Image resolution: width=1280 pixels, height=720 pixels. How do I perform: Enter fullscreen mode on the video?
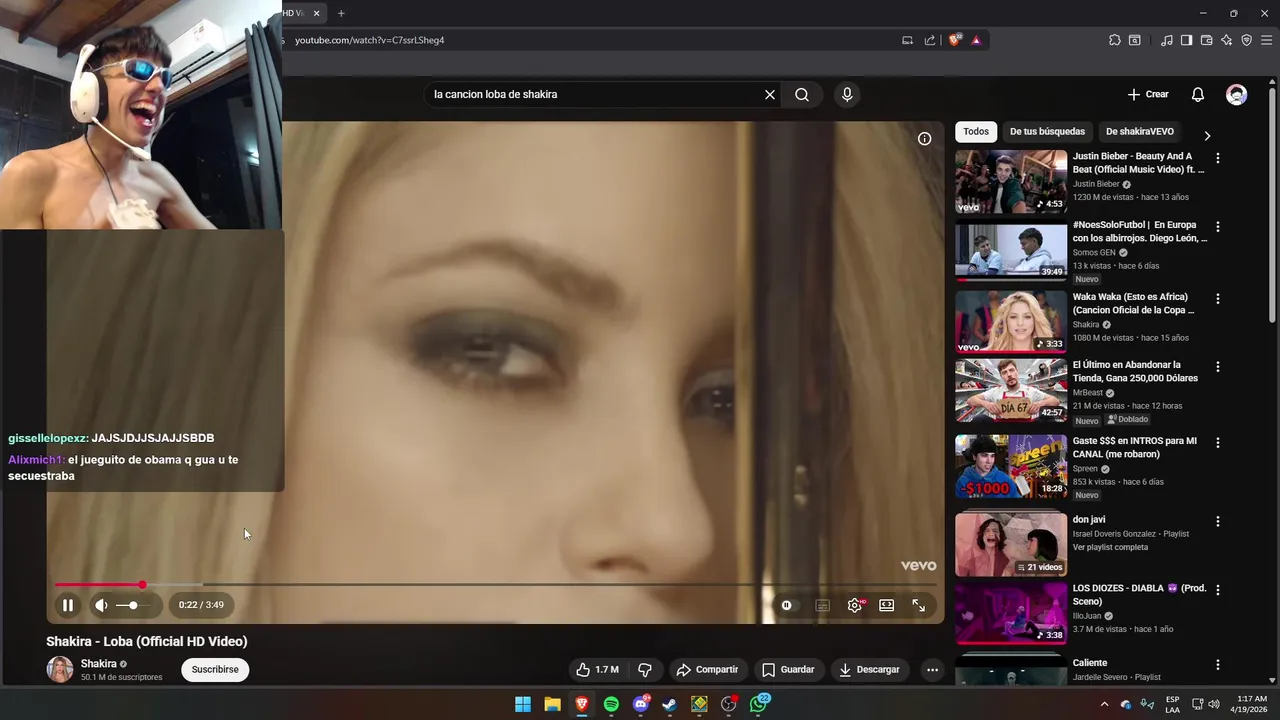(x=918, y=605)
